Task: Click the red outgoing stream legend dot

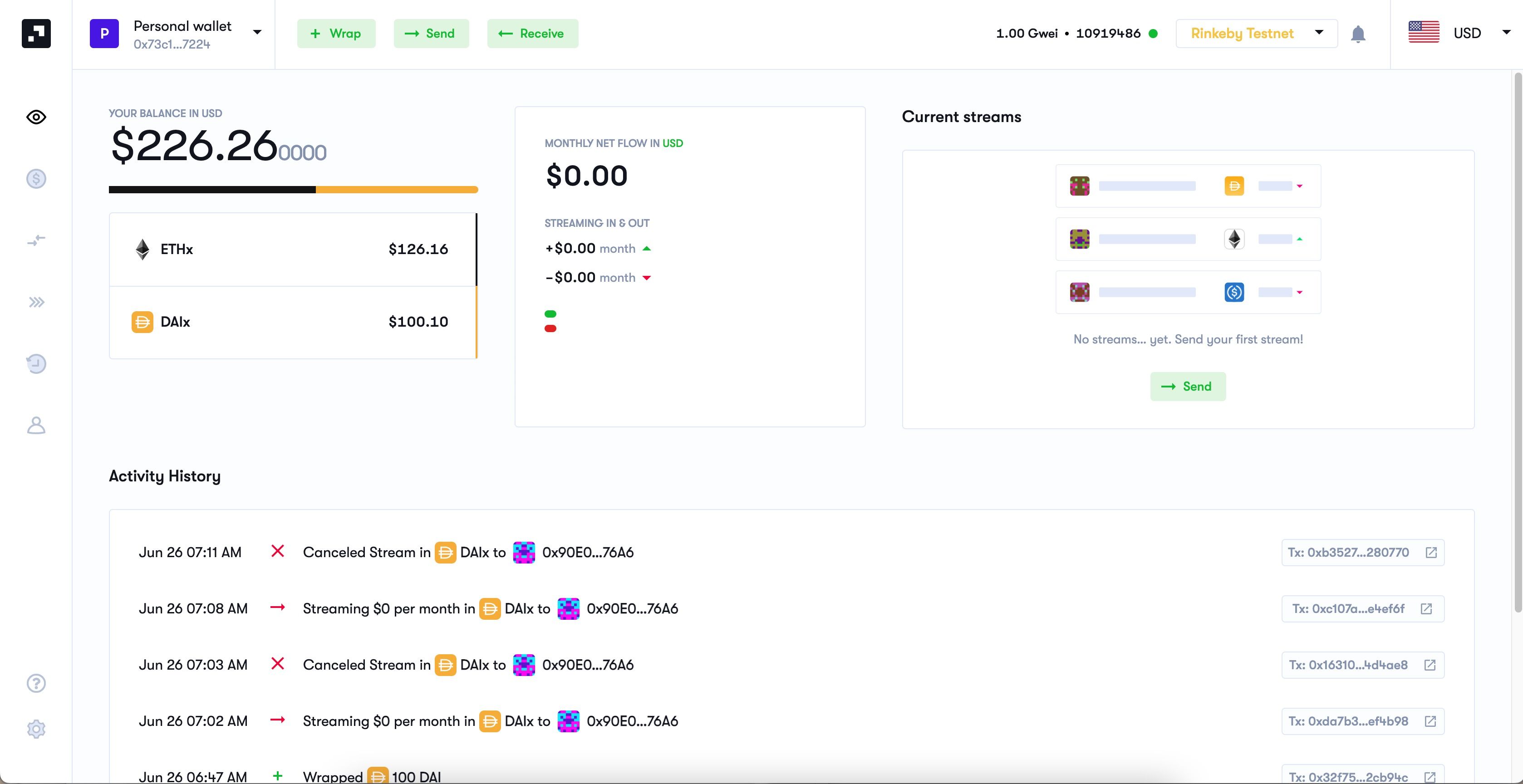Action: click(550, 328)
